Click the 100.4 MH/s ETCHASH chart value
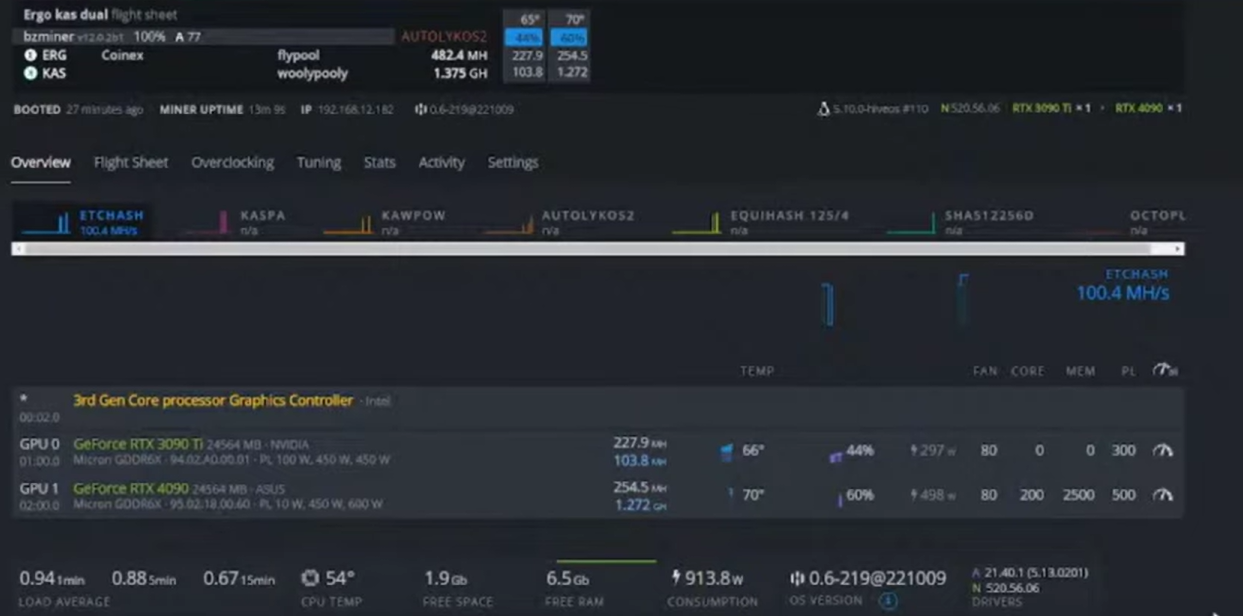The height and width of the screenshot is (616, 1243). [x=1122, y=293]
